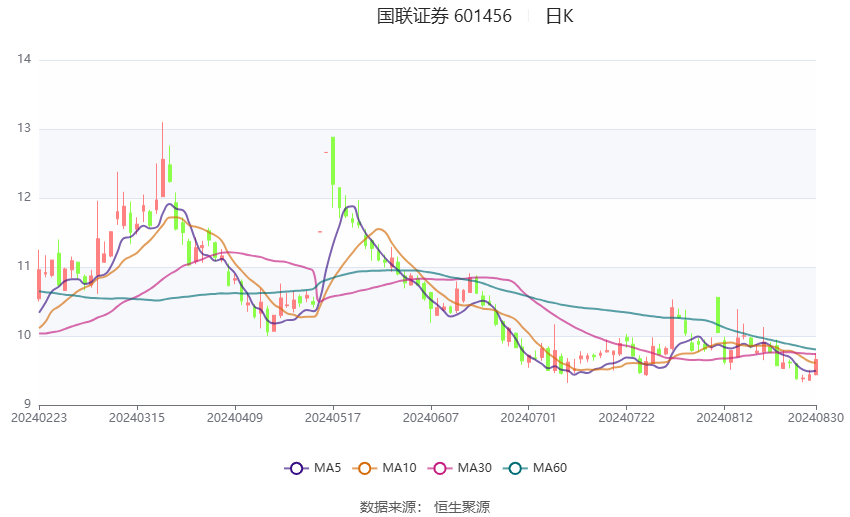This screenshot has height=517, width=850.
Task: Click y-axis value label 12
Action: [x=24, y=197]
